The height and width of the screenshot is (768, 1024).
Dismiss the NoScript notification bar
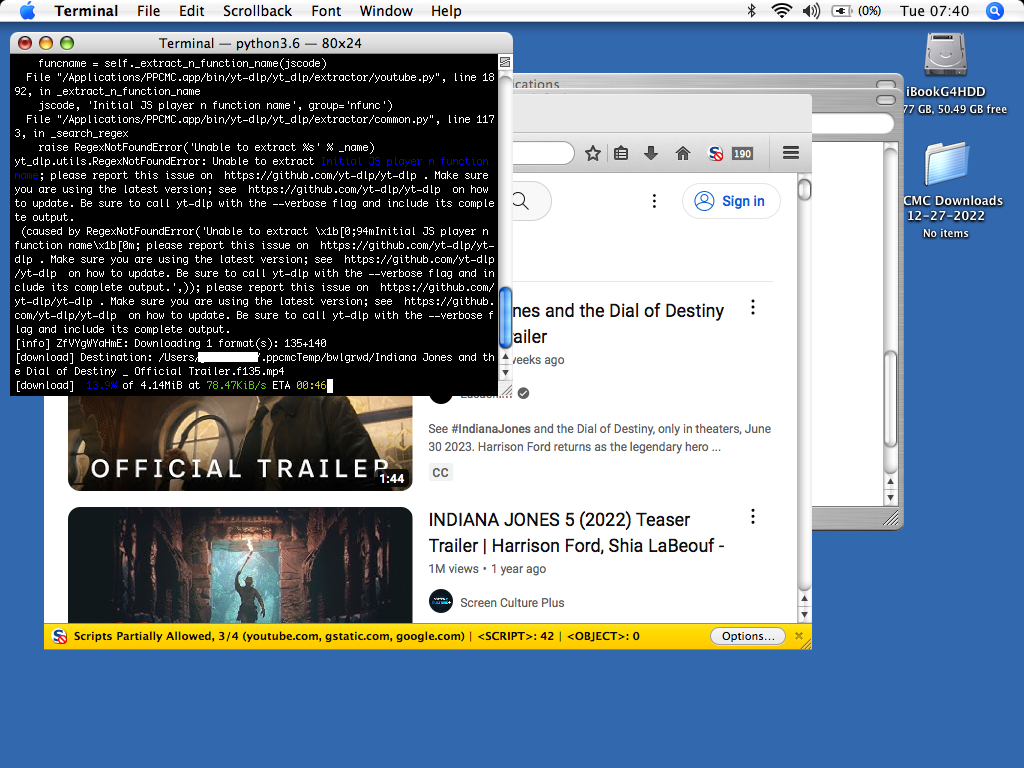[799, 636]
